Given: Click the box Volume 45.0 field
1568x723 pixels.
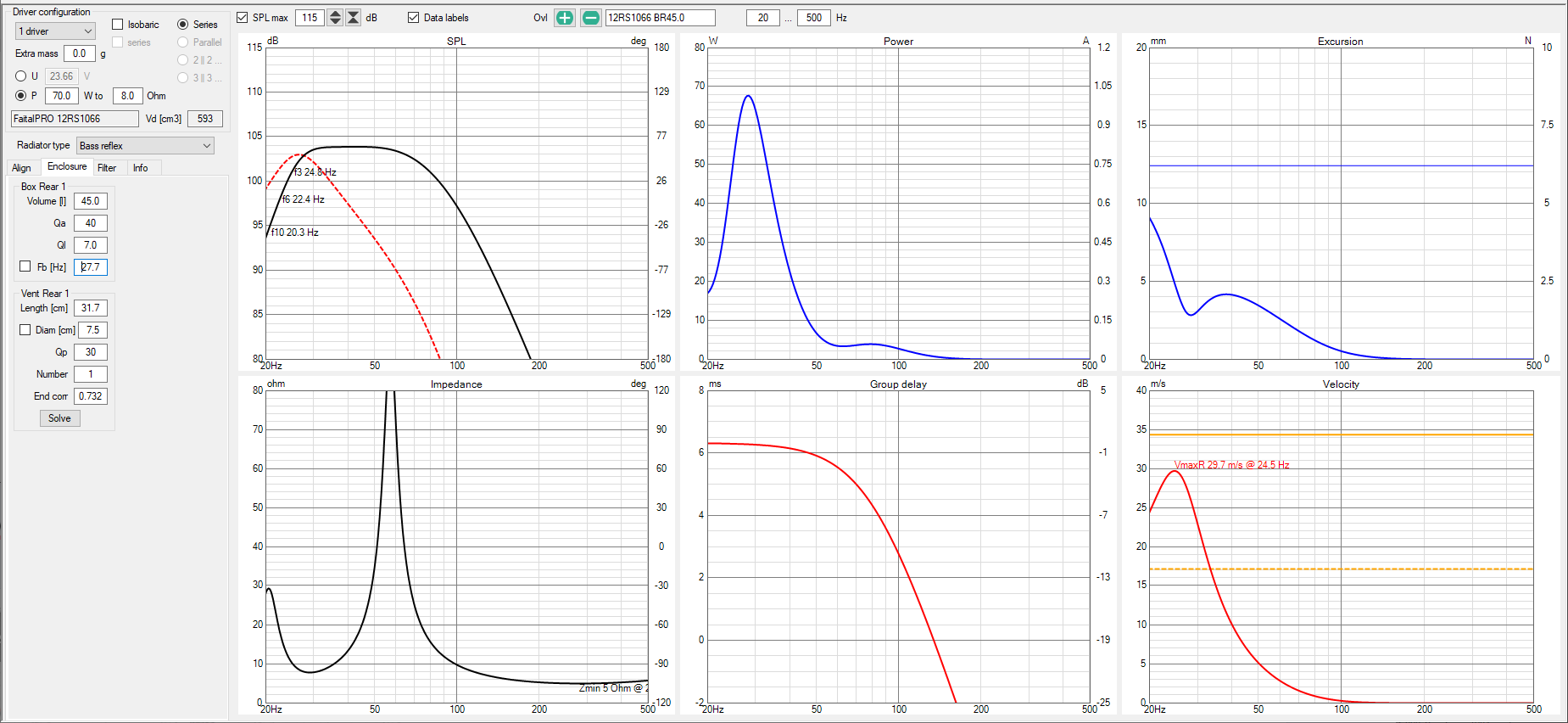Looking at the screenshot, I should [x=91, y=201].
